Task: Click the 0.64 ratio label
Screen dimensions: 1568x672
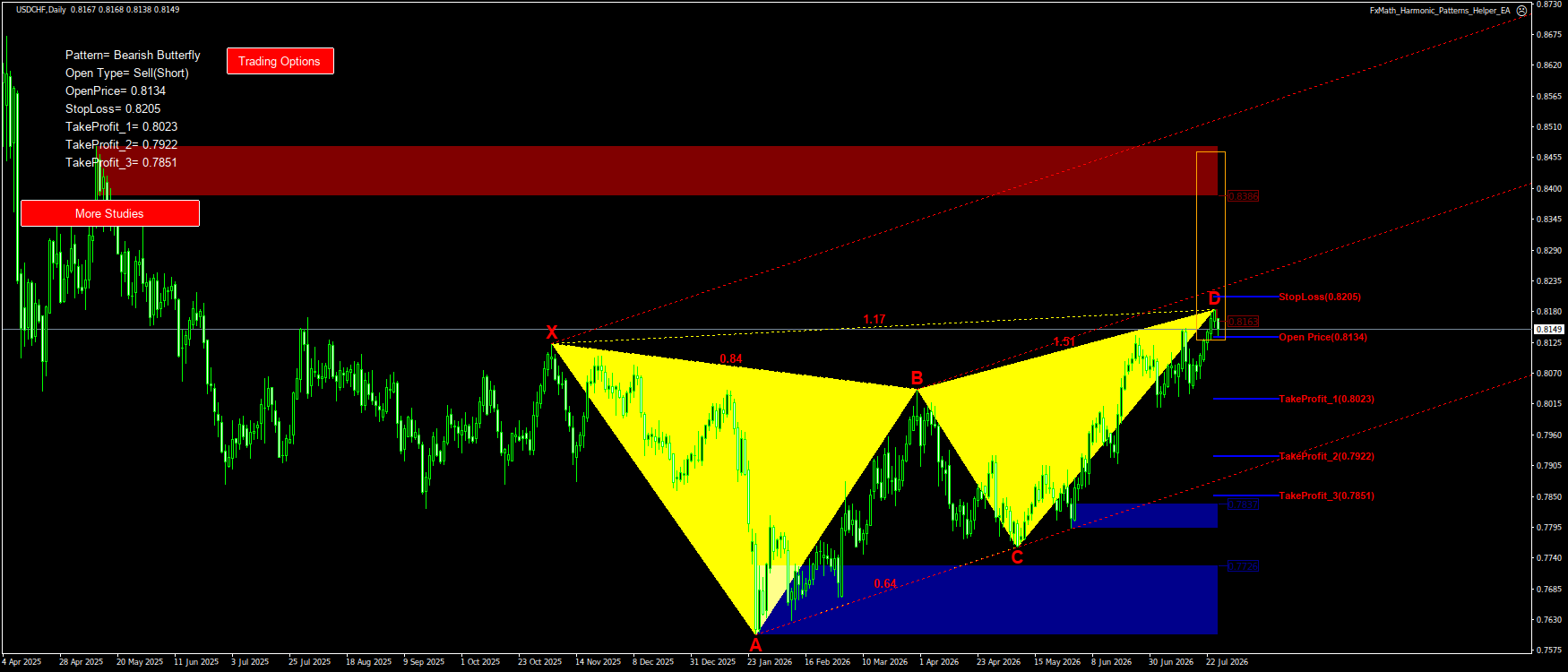Action: click(885, 583)
